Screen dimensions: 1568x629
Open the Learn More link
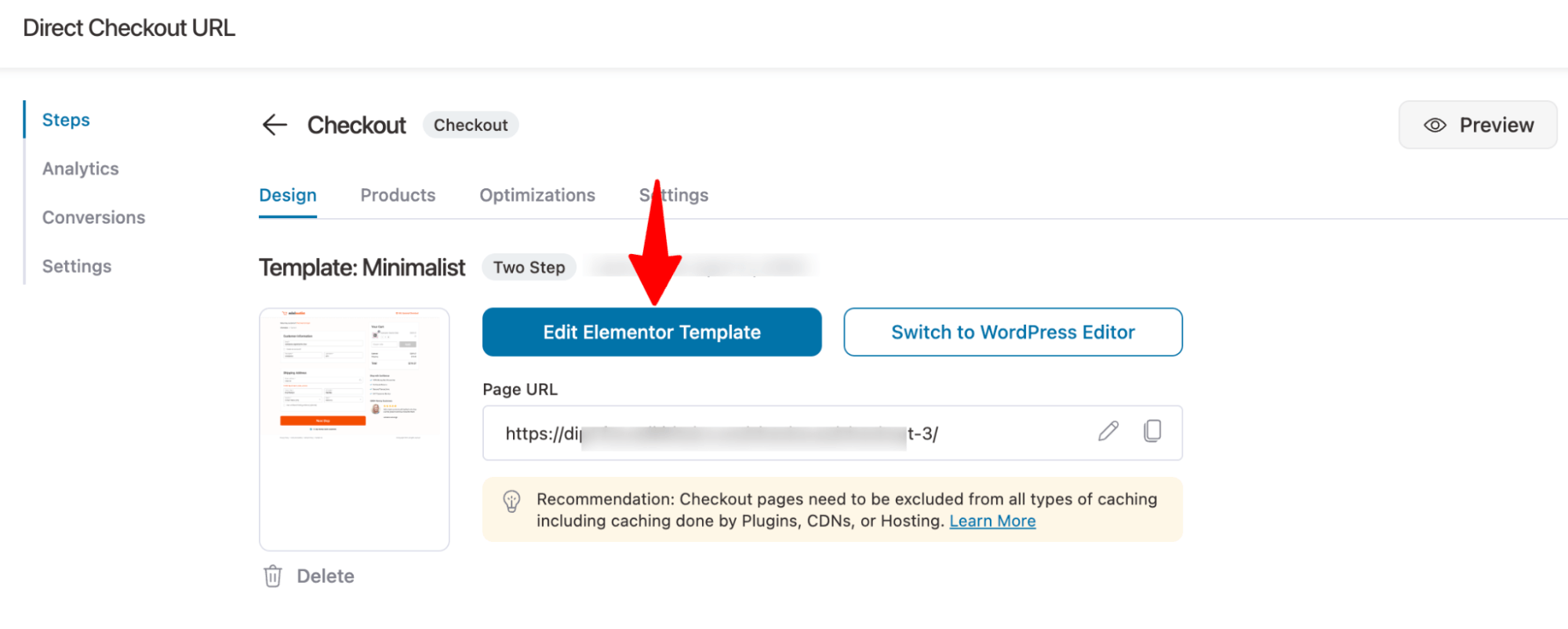click(992, 522)
